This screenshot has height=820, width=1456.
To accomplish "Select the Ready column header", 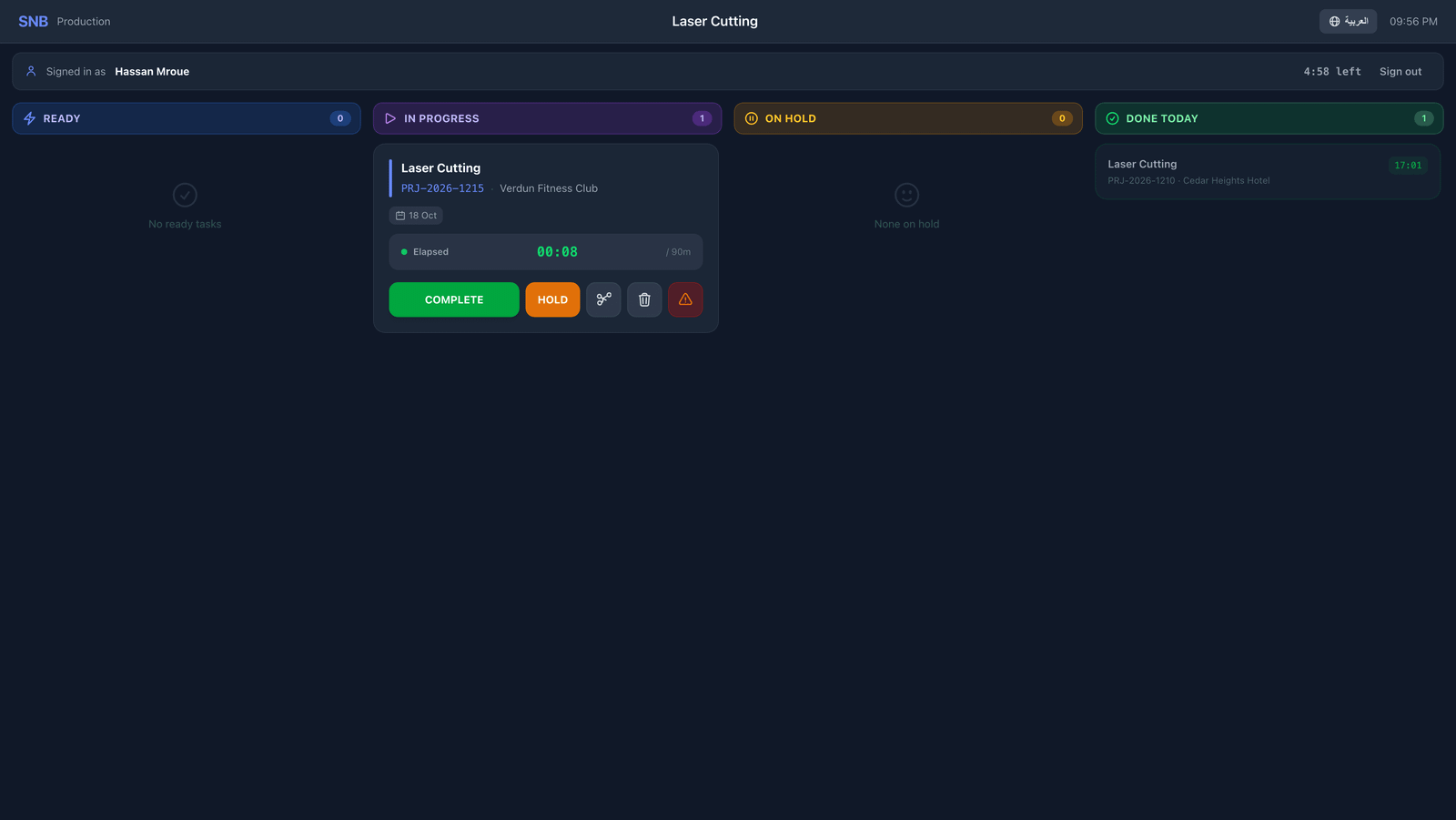I will click(x=187, y=118).
